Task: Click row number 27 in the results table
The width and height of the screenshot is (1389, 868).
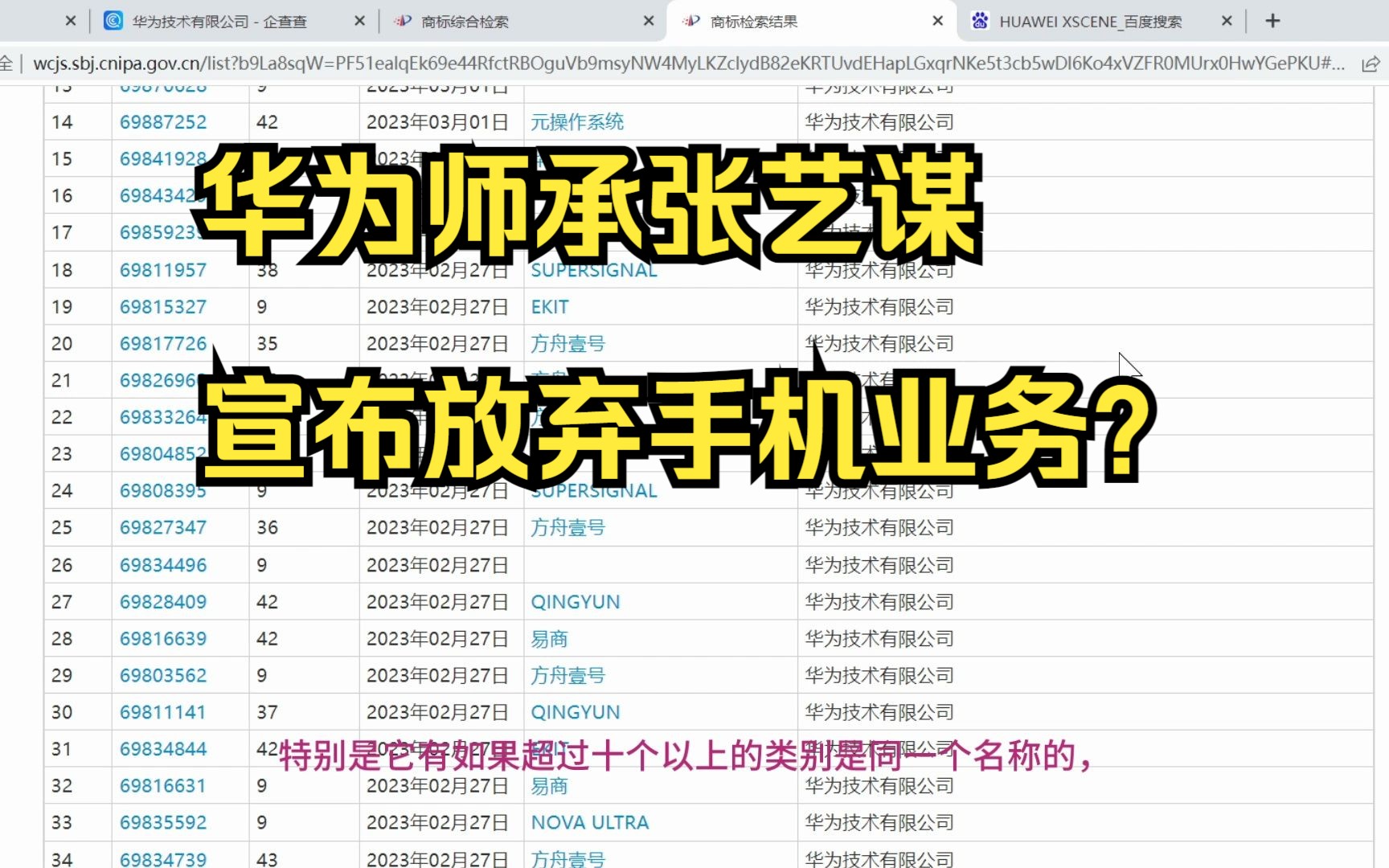Action: [x=62, y=602]
